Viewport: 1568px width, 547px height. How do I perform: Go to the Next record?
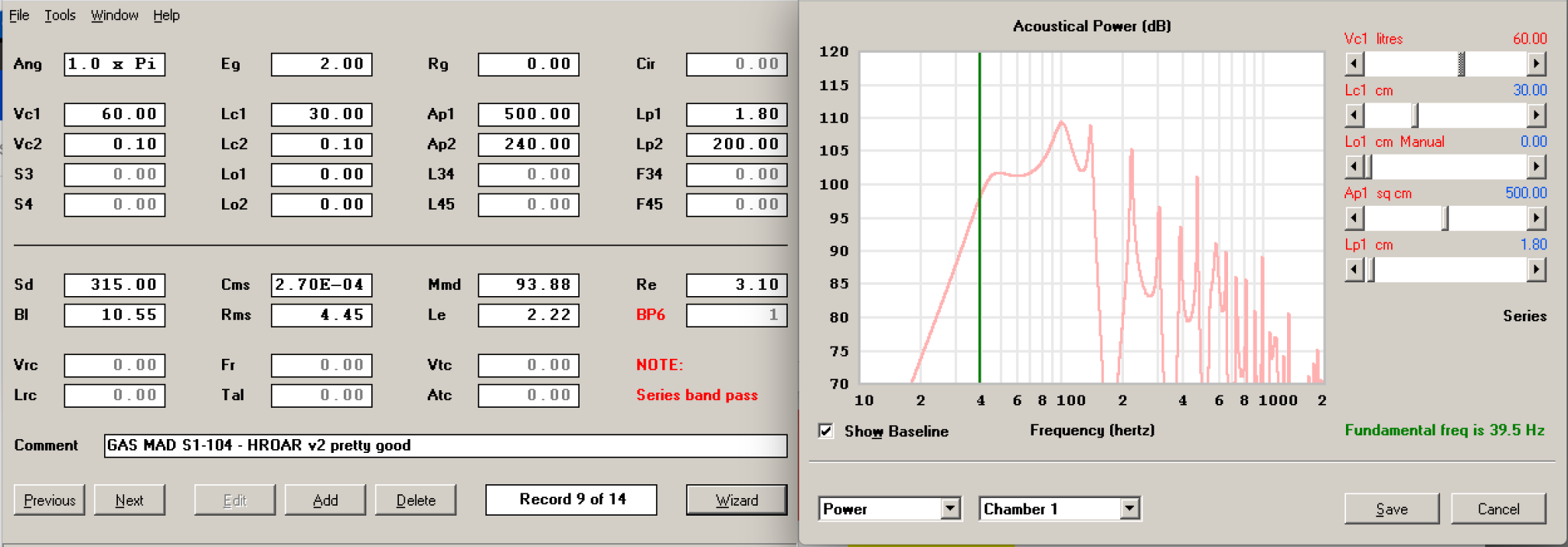click(129, 500)
